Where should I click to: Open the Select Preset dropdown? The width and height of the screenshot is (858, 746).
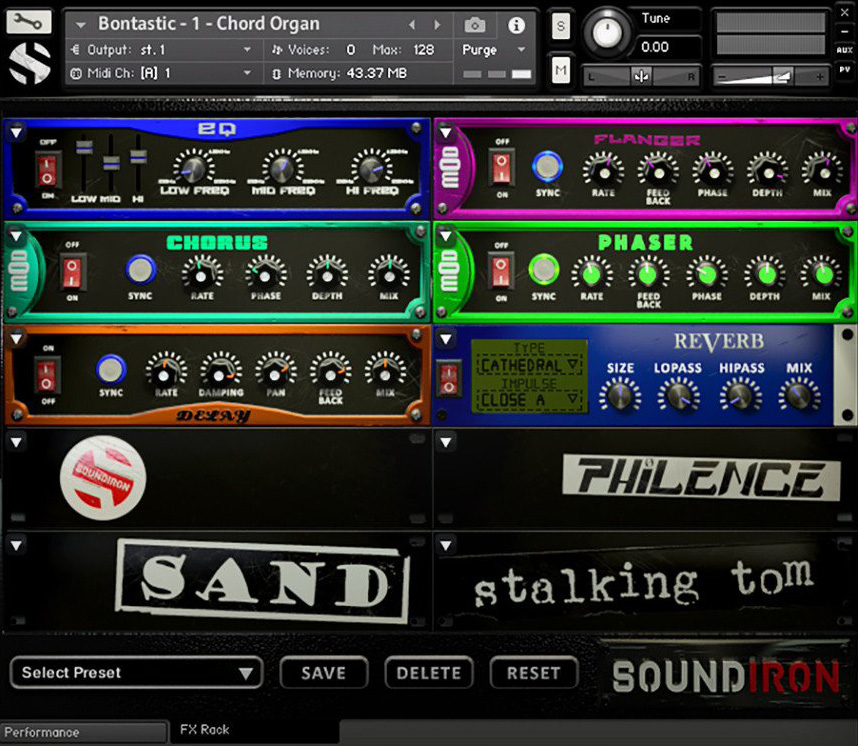coord(136,672)
